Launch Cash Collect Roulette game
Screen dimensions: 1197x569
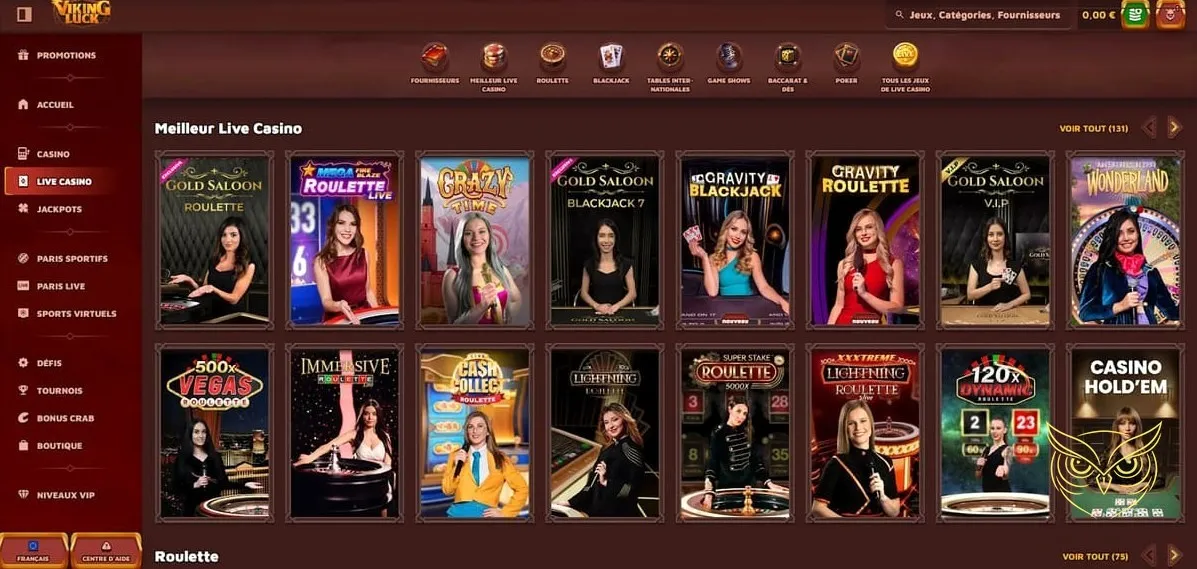click(x=475, y=433)
